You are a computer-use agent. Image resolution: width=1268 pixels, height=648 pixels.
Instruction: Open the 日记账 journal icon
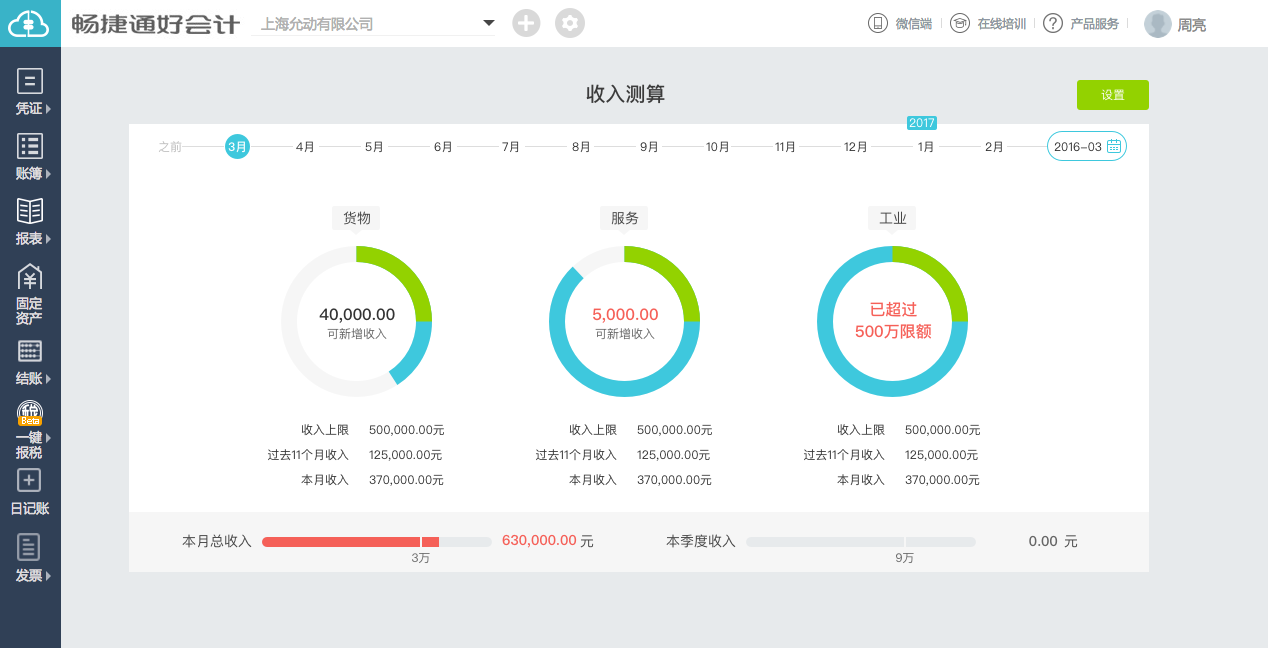pos(30,490)
